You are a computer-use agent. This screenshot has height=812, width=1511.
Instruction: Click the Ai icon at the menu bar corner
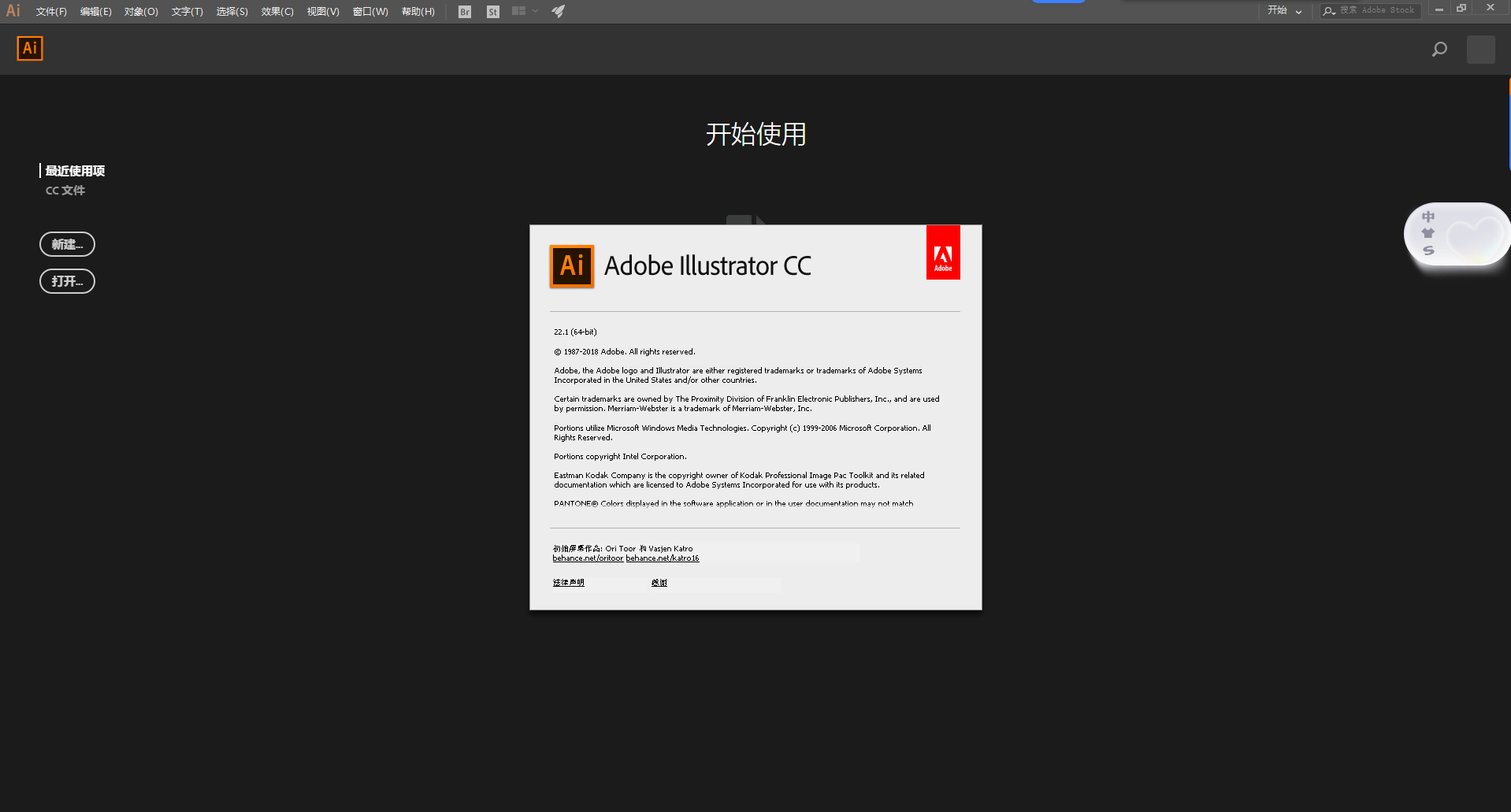(x=13, y=10)
